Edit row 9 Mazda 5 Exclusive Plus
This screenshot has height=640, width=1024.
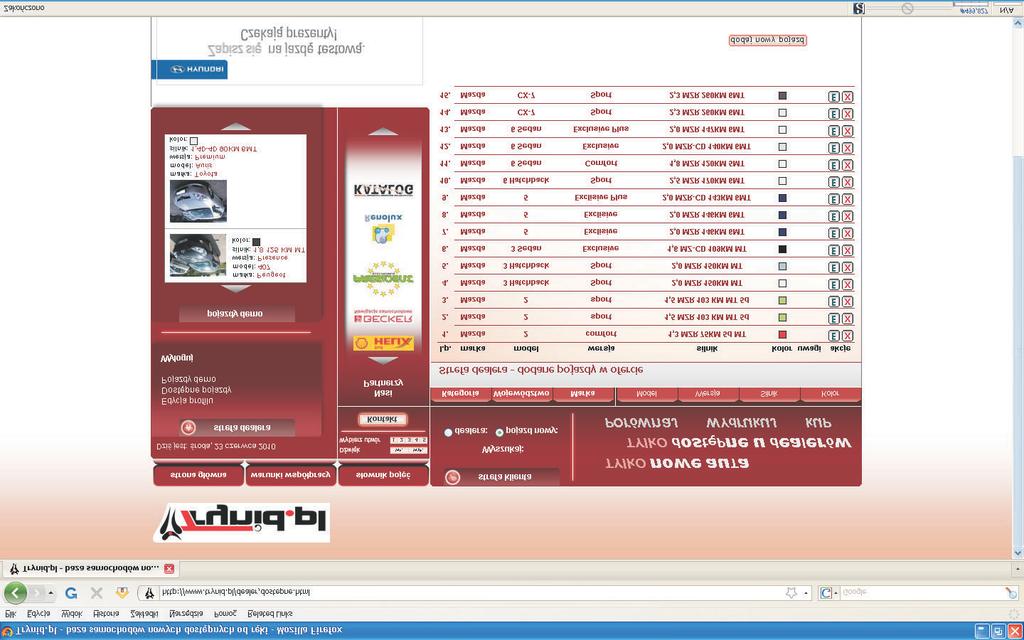833,199
